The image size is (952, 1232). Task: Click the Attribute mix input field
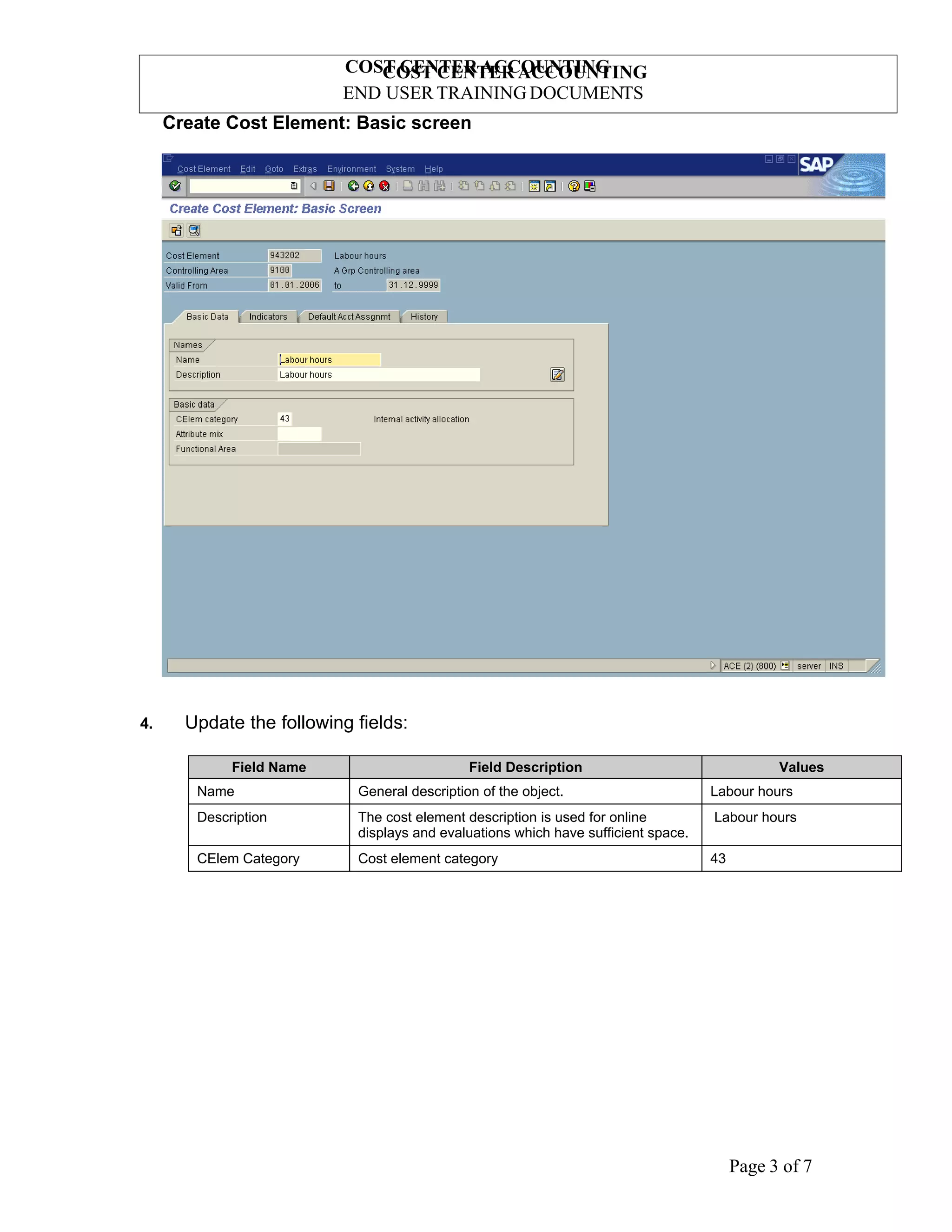(299, 434)
